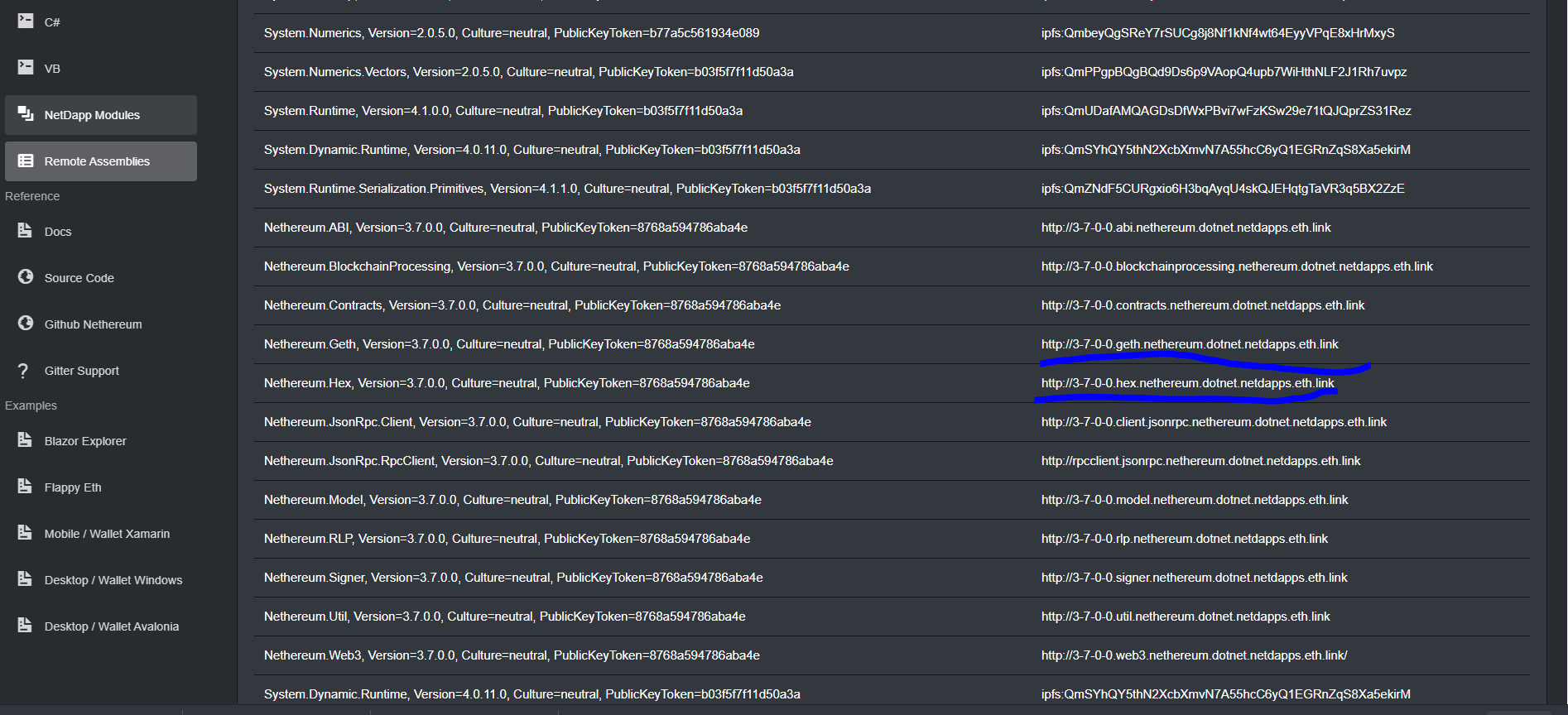Click the 3-7-0-0.signer.nethereum URL
This screenshot has height=715, width=1568.
[x=1195, y=578]
